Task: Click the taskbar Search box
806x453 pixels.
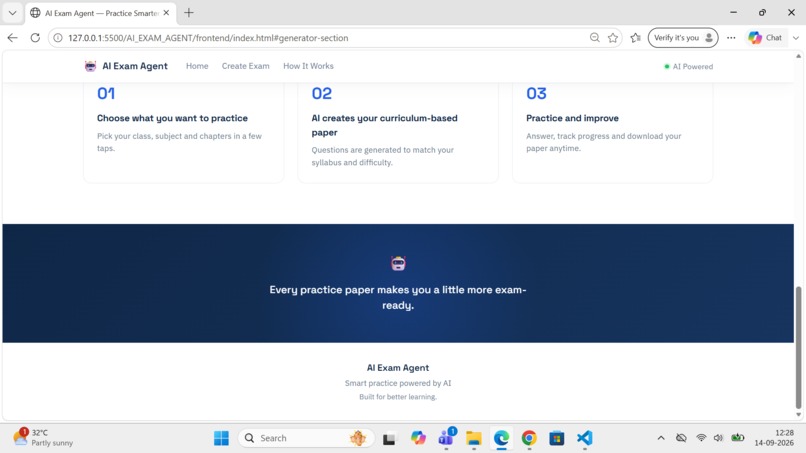Action: tap(306, 438)
